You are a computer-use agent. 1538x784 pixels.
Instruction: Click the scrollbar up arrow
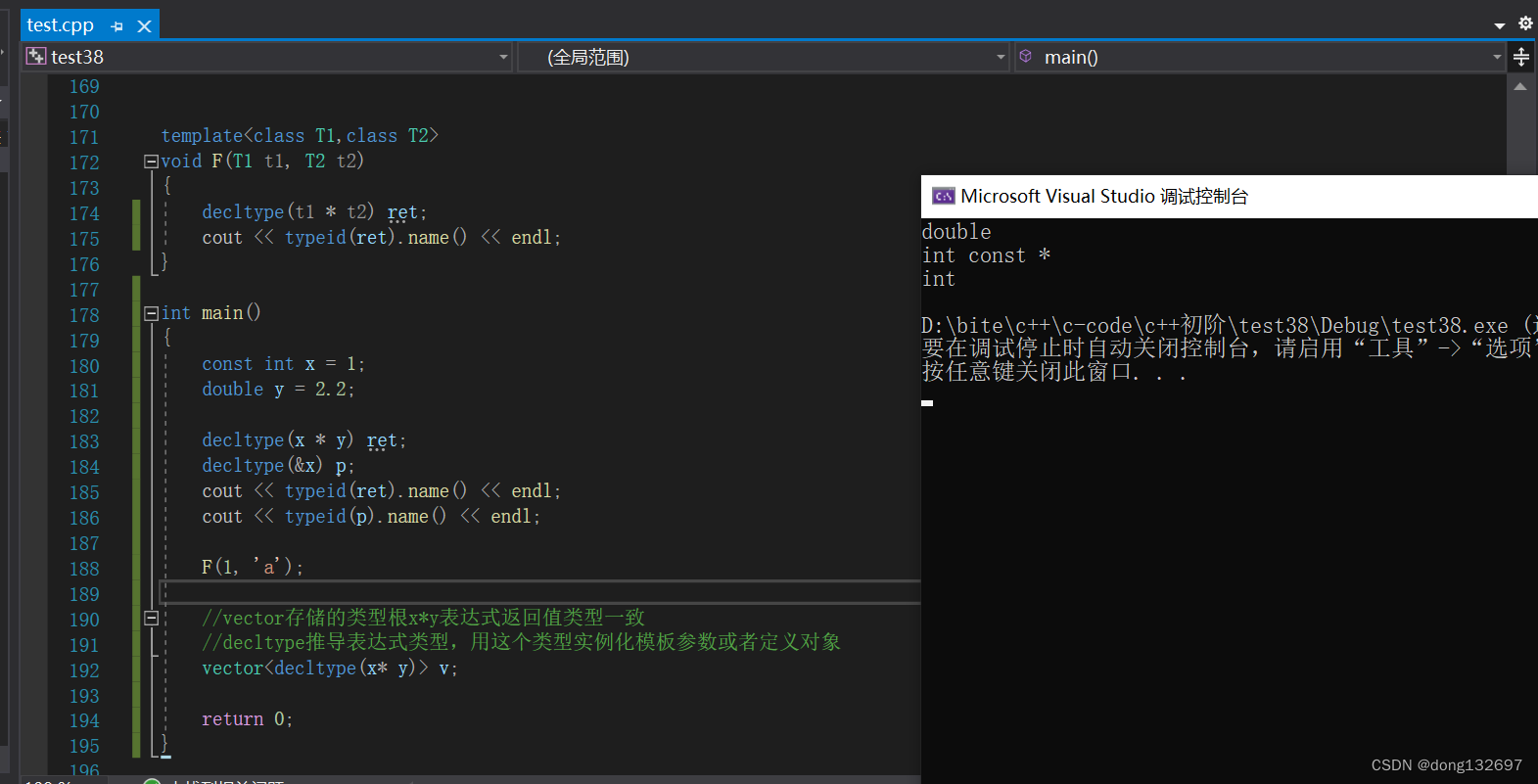tap(1520, 87)
